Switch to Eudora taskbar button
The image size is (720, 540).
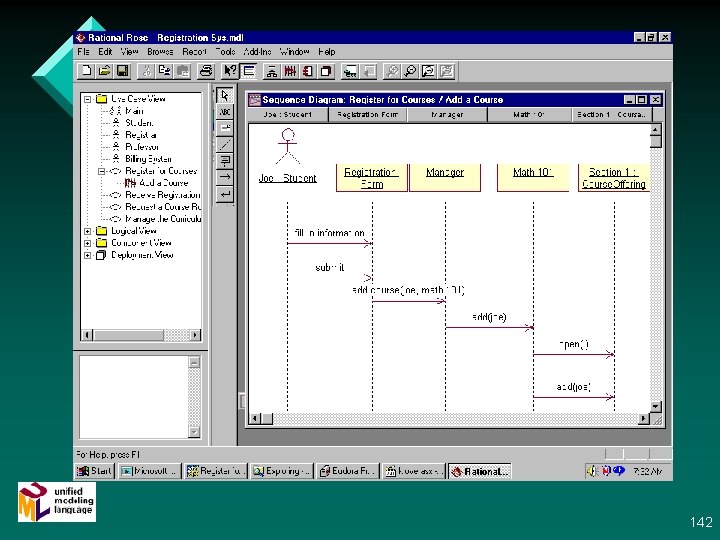coord(348,471)
